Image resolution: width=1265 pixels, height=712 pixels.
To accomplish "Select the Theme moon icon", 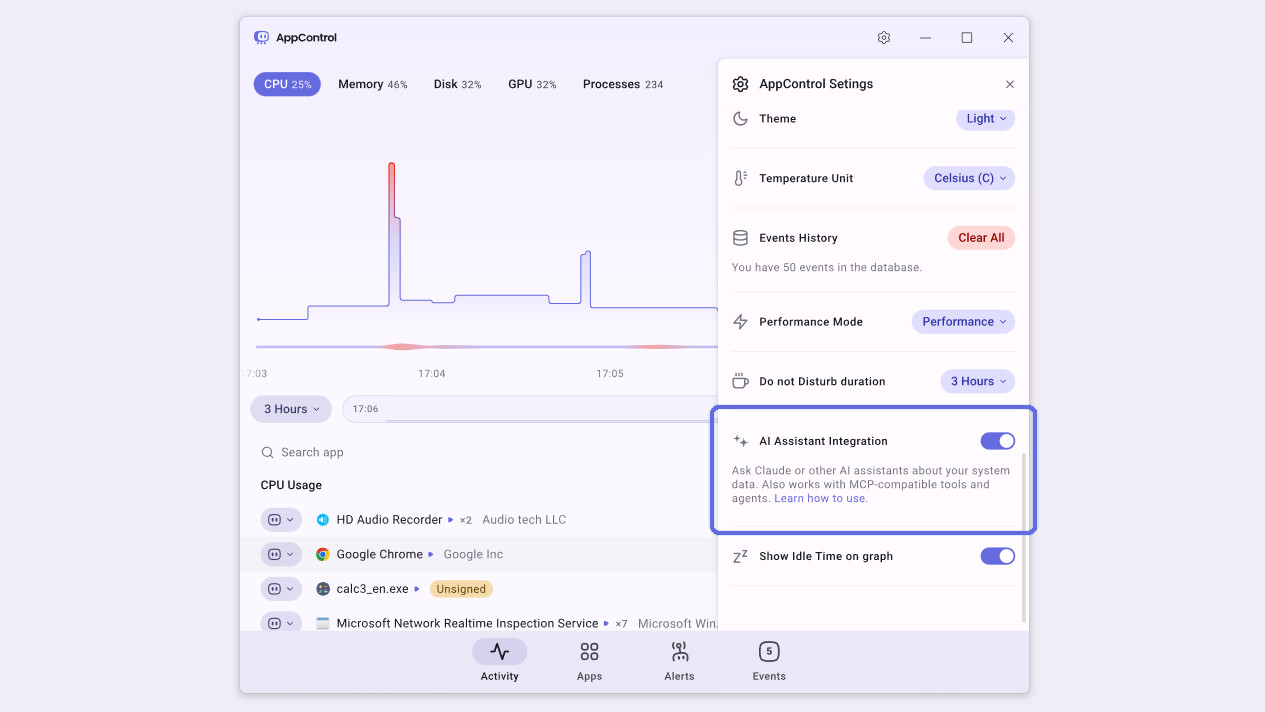I will (x=740, y=118).
